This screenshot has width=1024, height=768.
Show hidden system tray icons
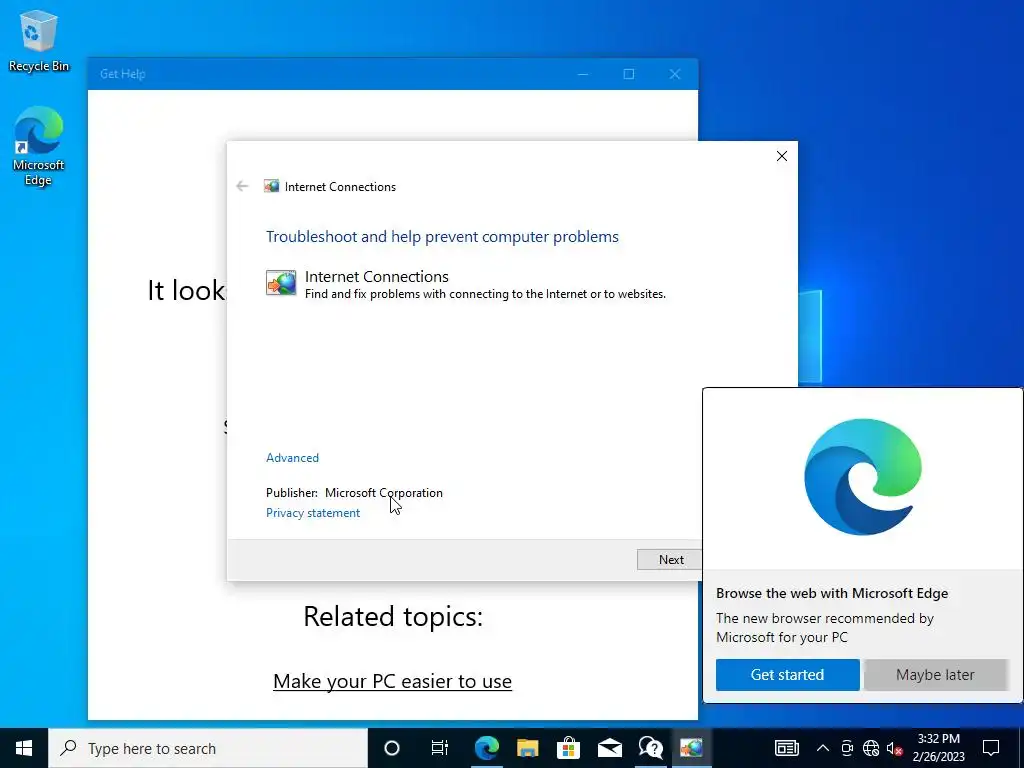[x=823, y=748]
